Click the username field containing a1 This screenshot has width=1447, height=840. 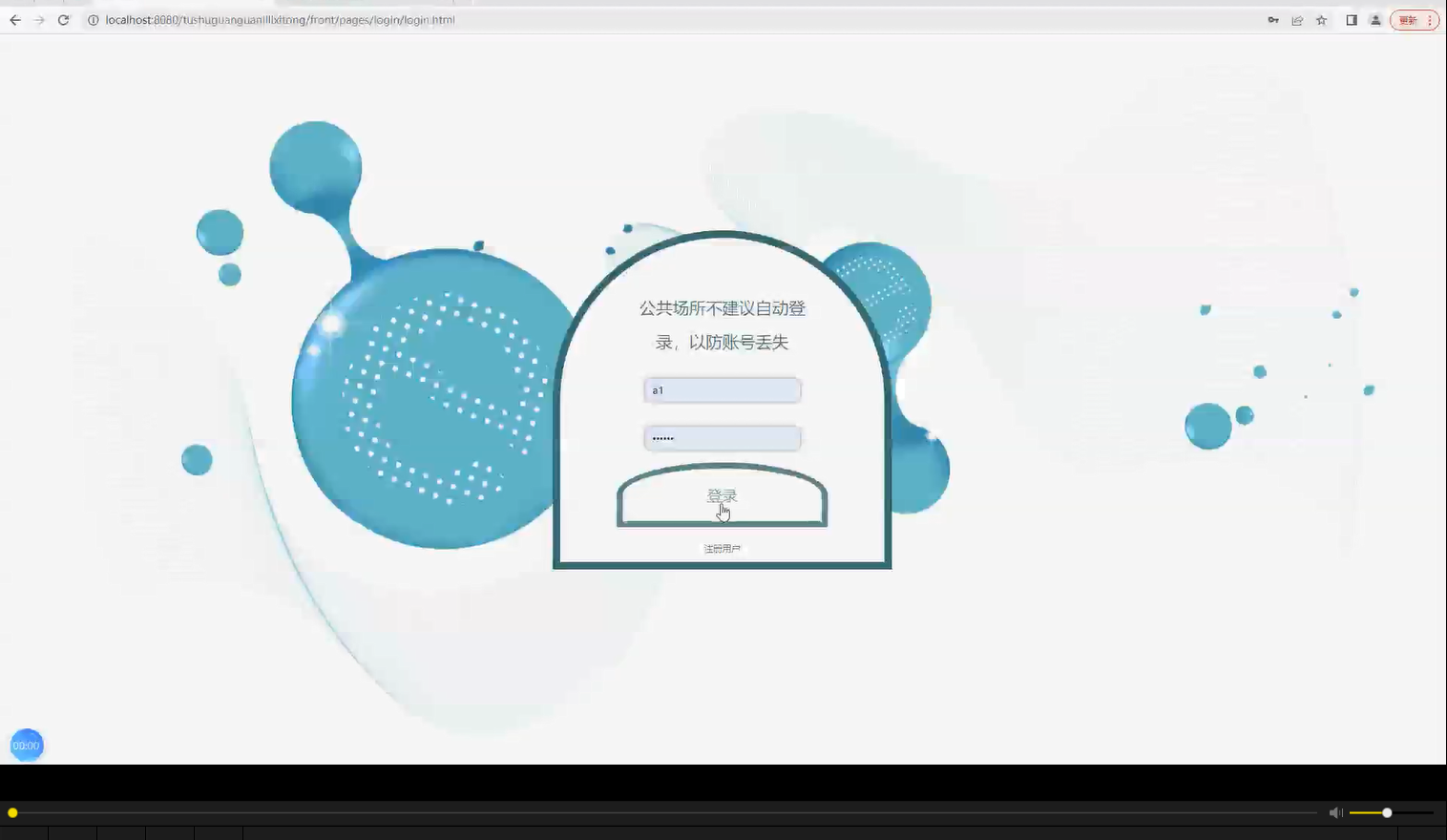click(723, 390)
